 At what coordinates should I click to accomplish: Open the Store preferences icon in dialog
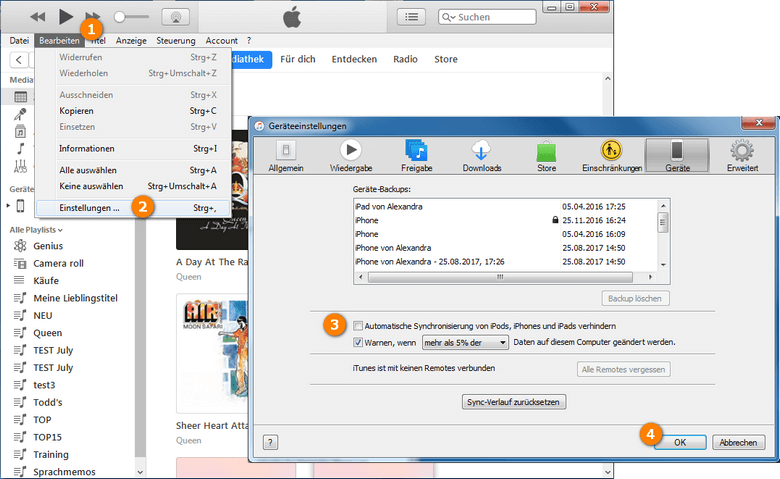pos(546,156)
